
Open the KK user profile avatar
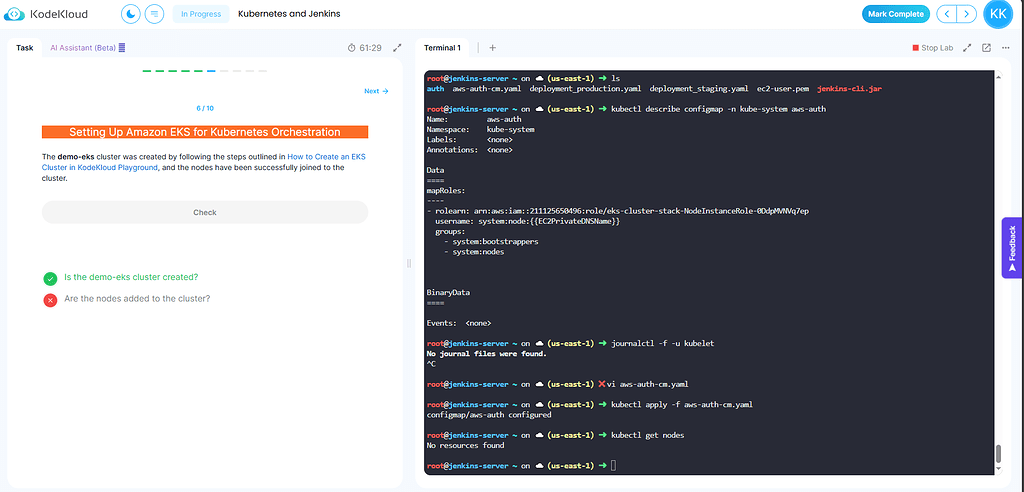[998, 14]
